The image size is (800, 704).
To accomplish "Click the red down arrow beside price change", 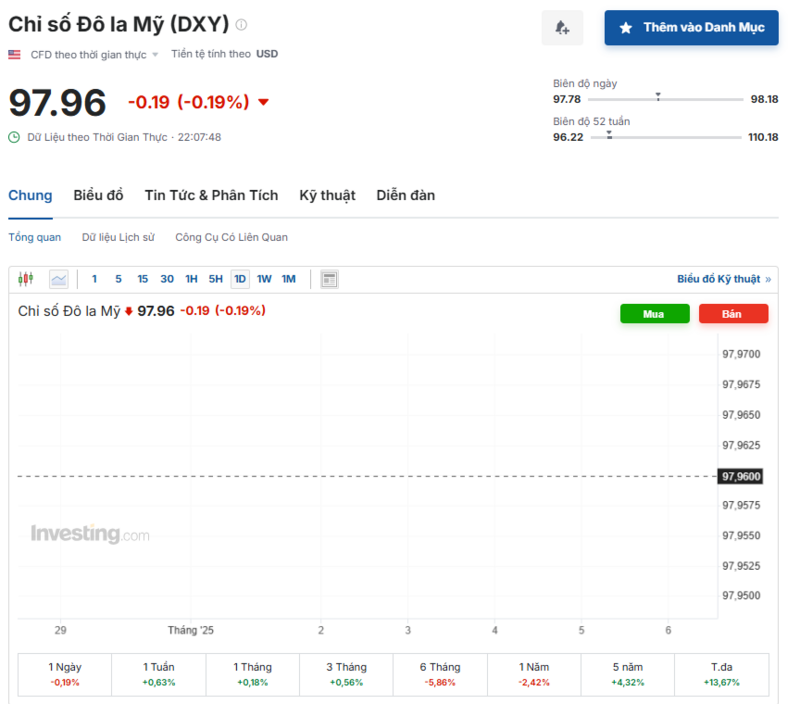I will pyautogui.click(x=263, y=102).
